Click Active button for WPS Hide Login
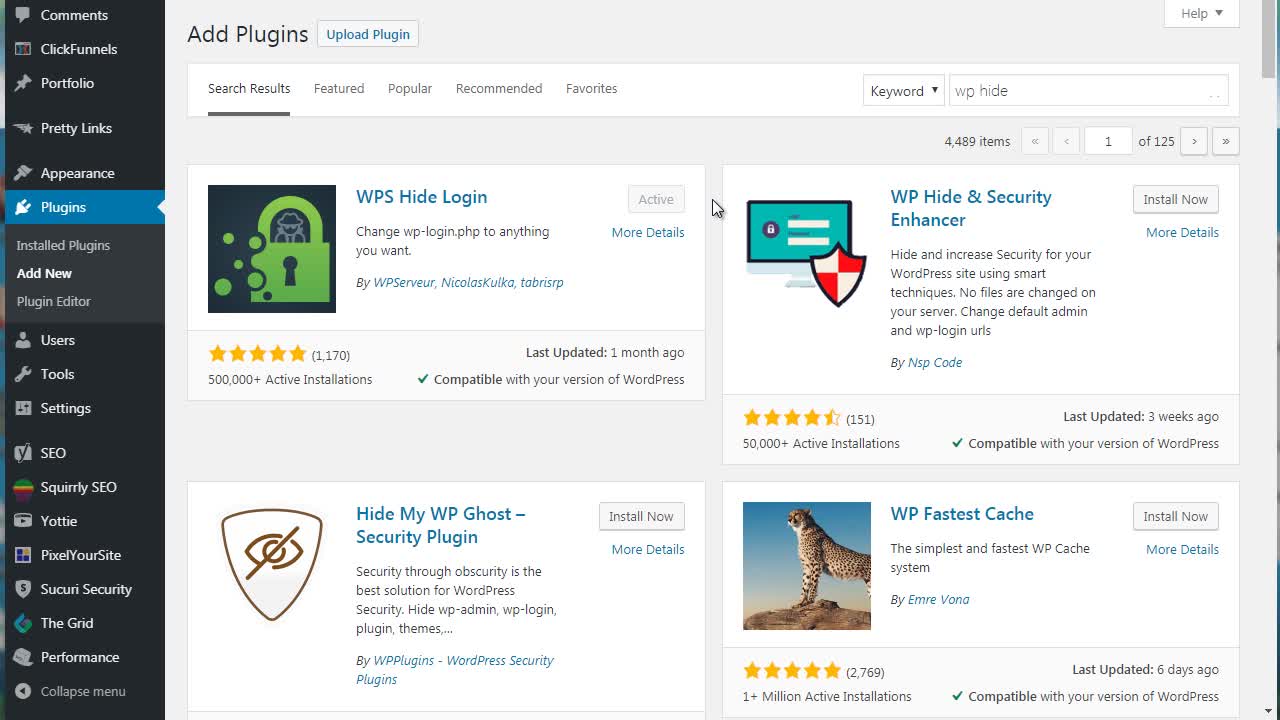The height and width of the screenshot is (720, 1280). pyautogui.click(x=656, y=199)
